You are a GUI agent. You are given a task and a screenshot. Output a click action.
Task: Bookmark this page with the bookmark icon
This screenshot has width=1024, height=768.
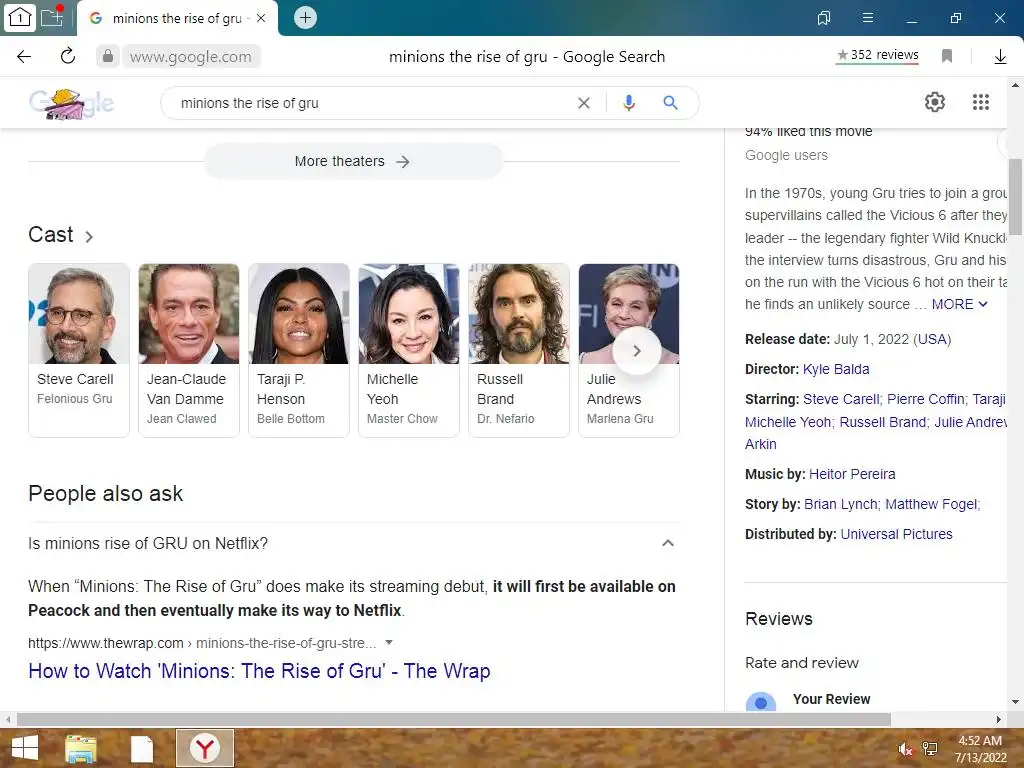click(x=947, y=56)
